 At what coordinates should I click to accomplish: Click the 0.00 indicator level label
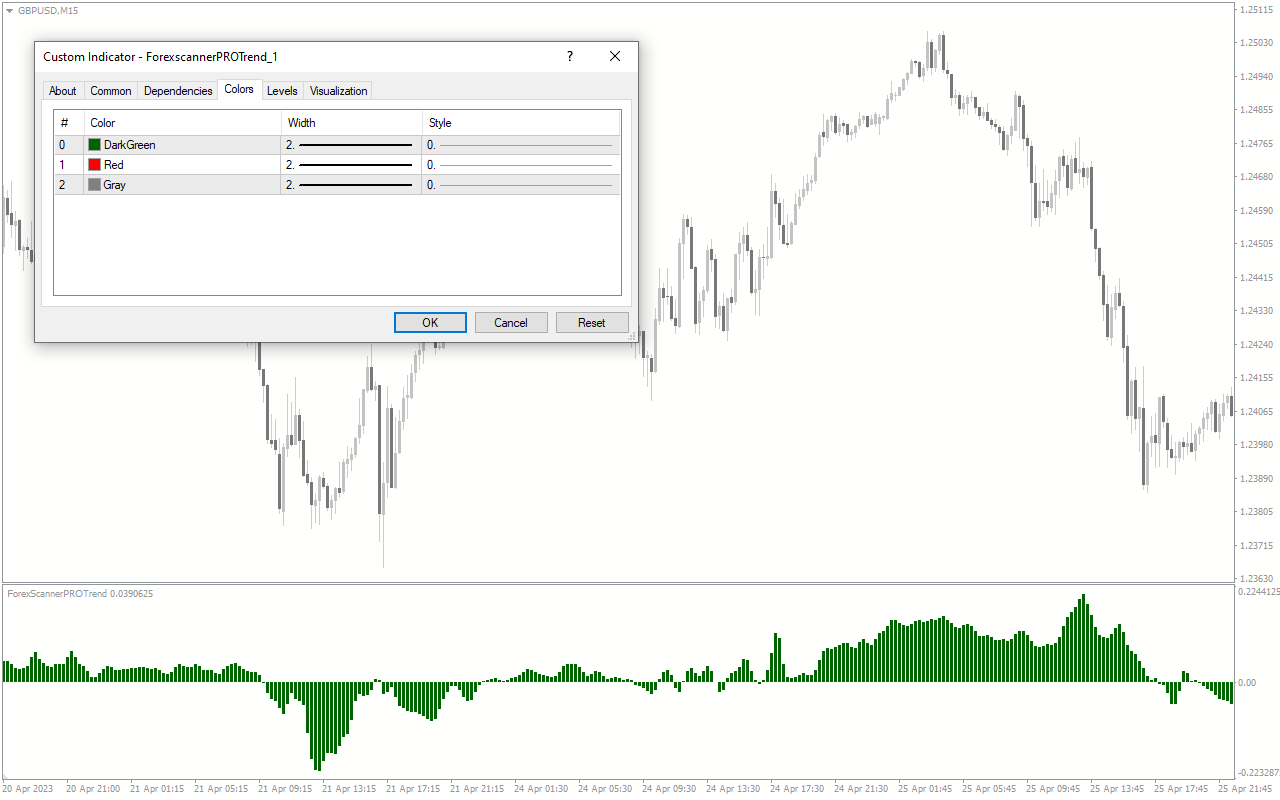click(x=1247, y=683)
